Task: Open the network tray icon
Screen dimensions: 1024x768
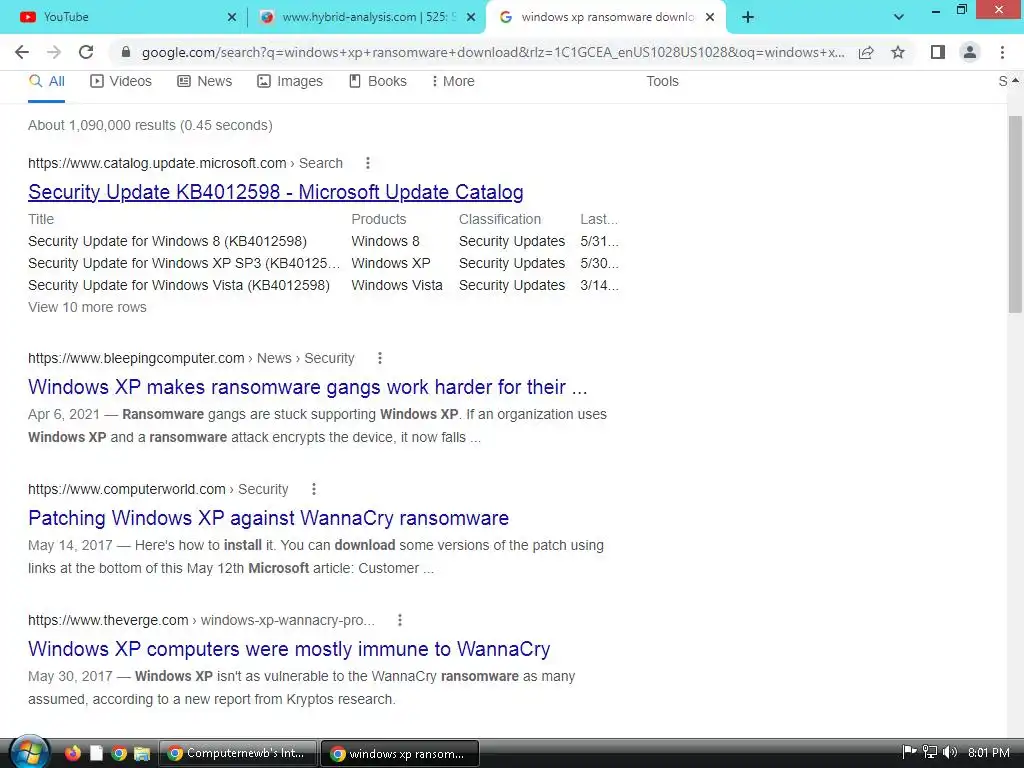Action: pyautogui.click(x=929, y=752)
